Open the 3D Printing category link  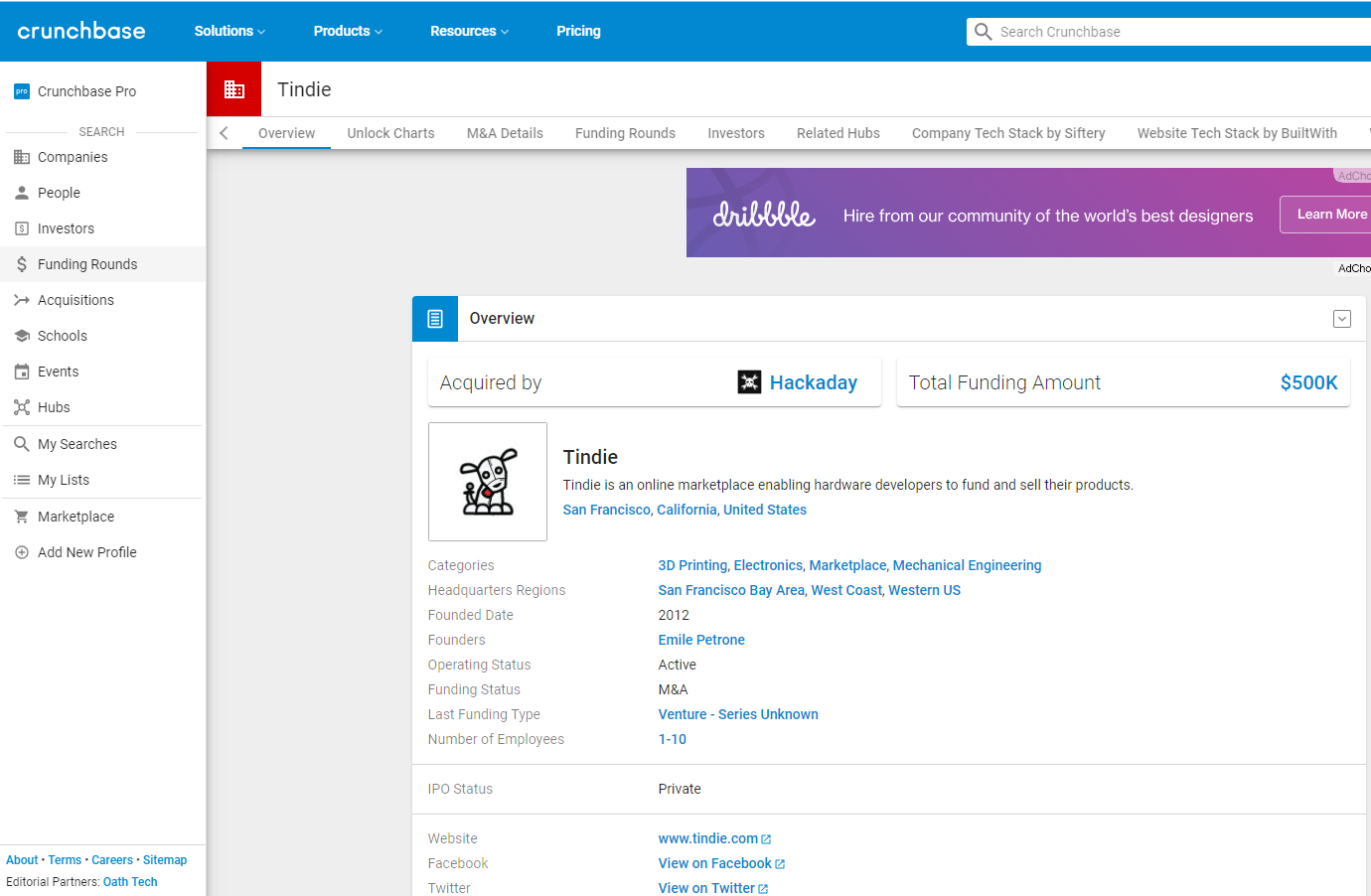[692, 565]
